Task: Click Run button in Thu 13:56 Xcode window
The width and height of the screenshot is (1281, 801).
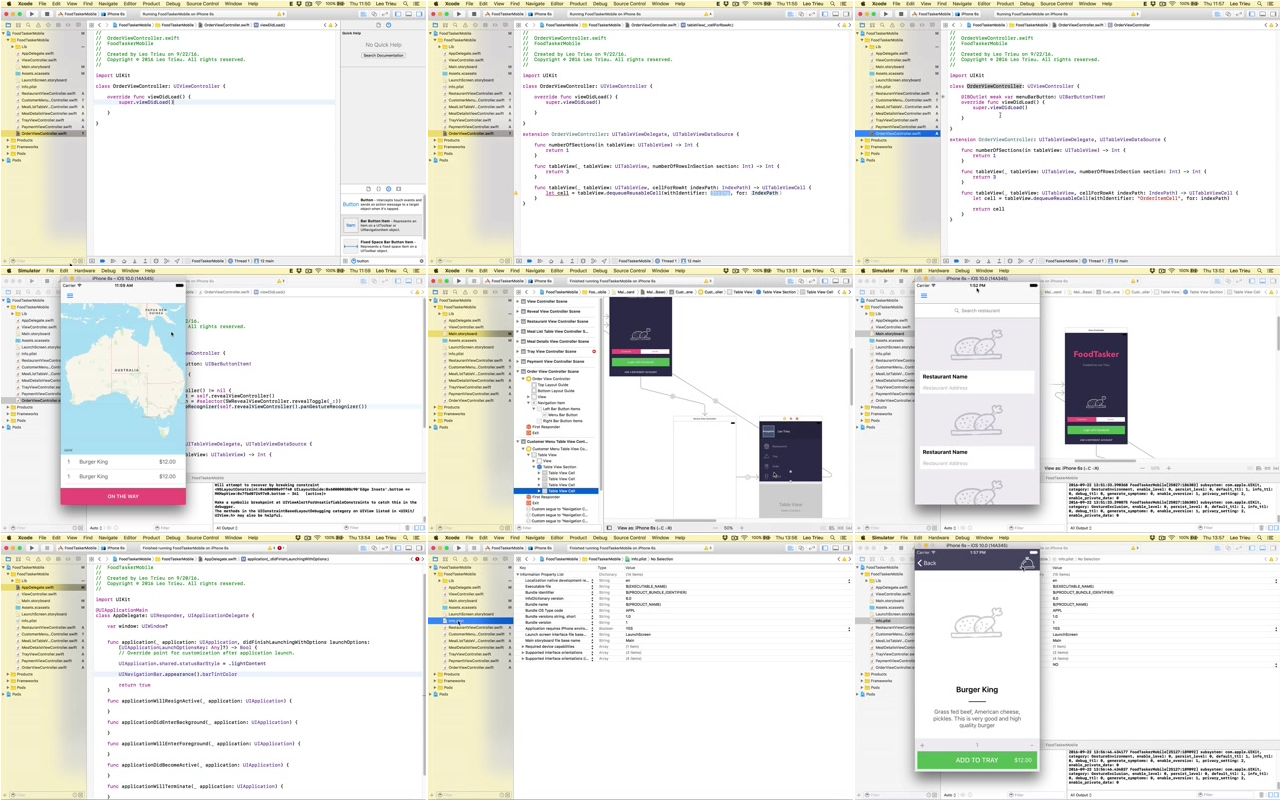Action: (x=459, y=548)
